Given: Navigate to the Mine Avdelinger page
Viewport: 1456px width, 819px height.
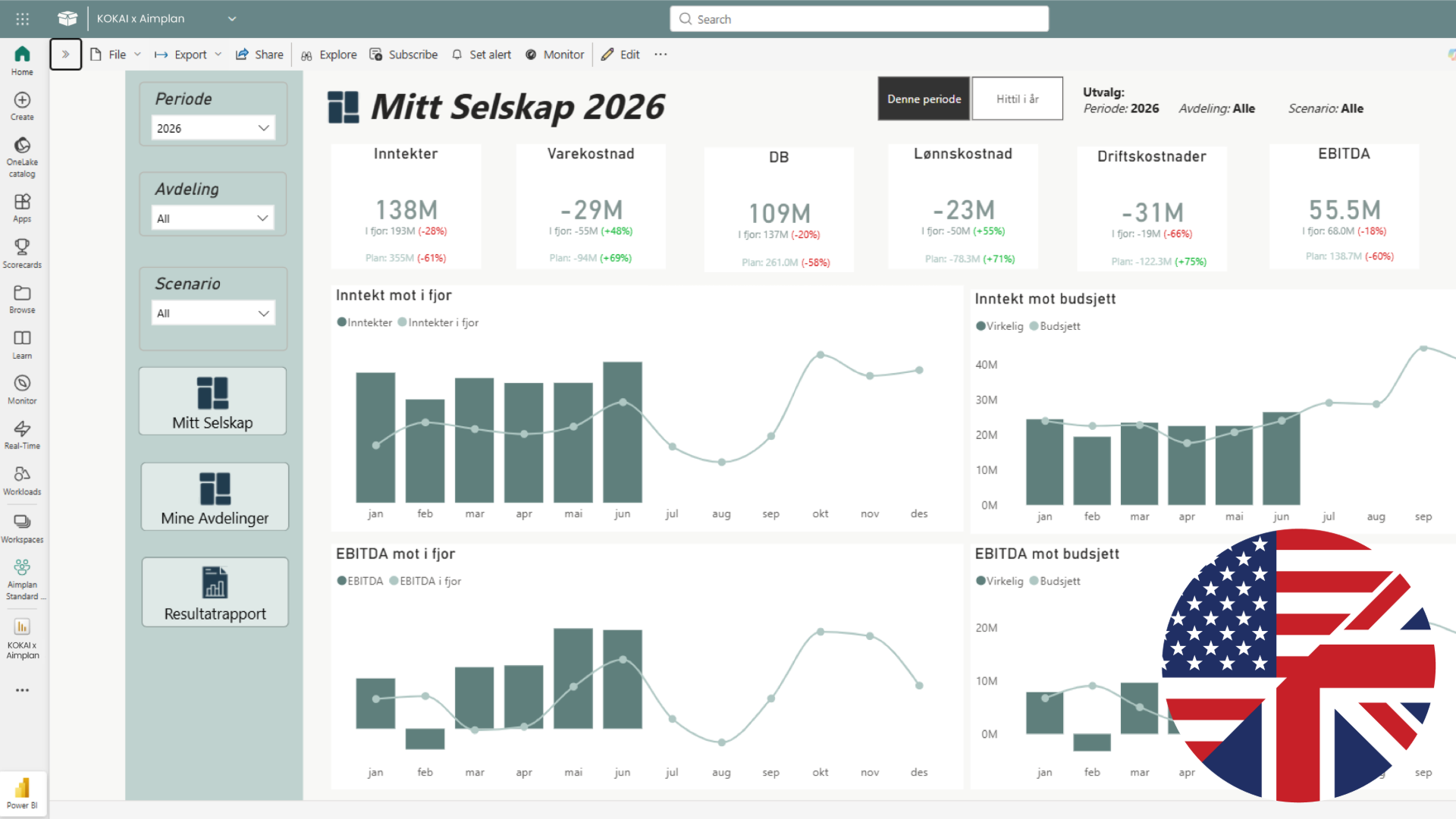Looking at the screenshot, I should click(215, 497).
